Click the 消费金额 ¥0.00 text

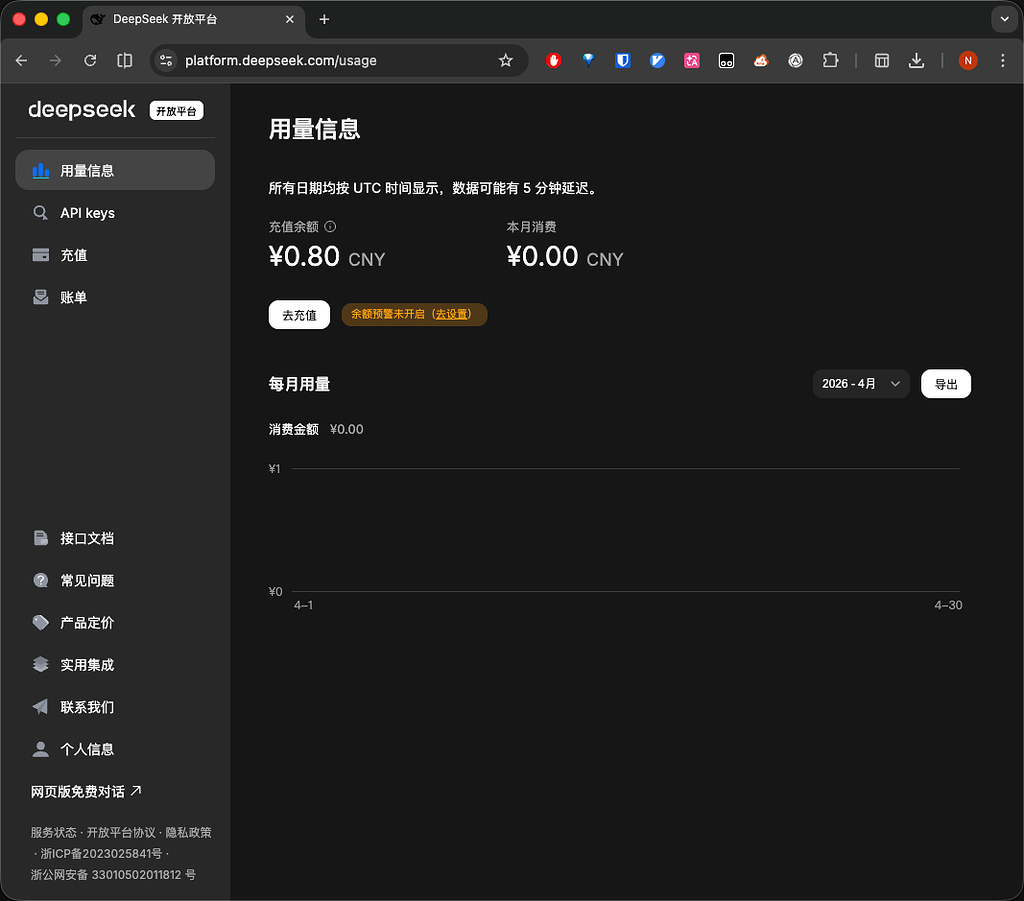pos(316,429)
